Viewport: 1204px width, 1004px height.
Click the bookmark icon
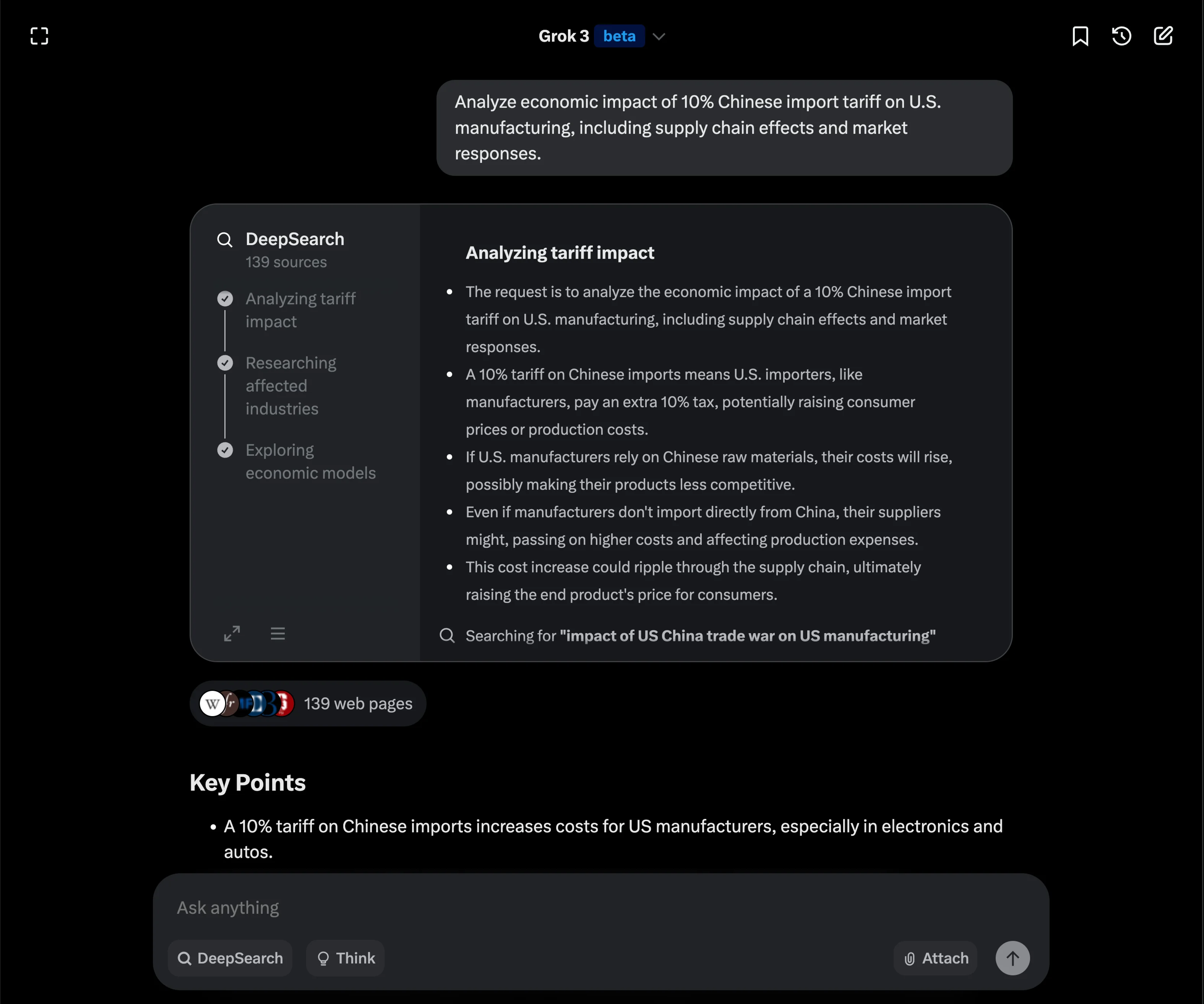1080,36
